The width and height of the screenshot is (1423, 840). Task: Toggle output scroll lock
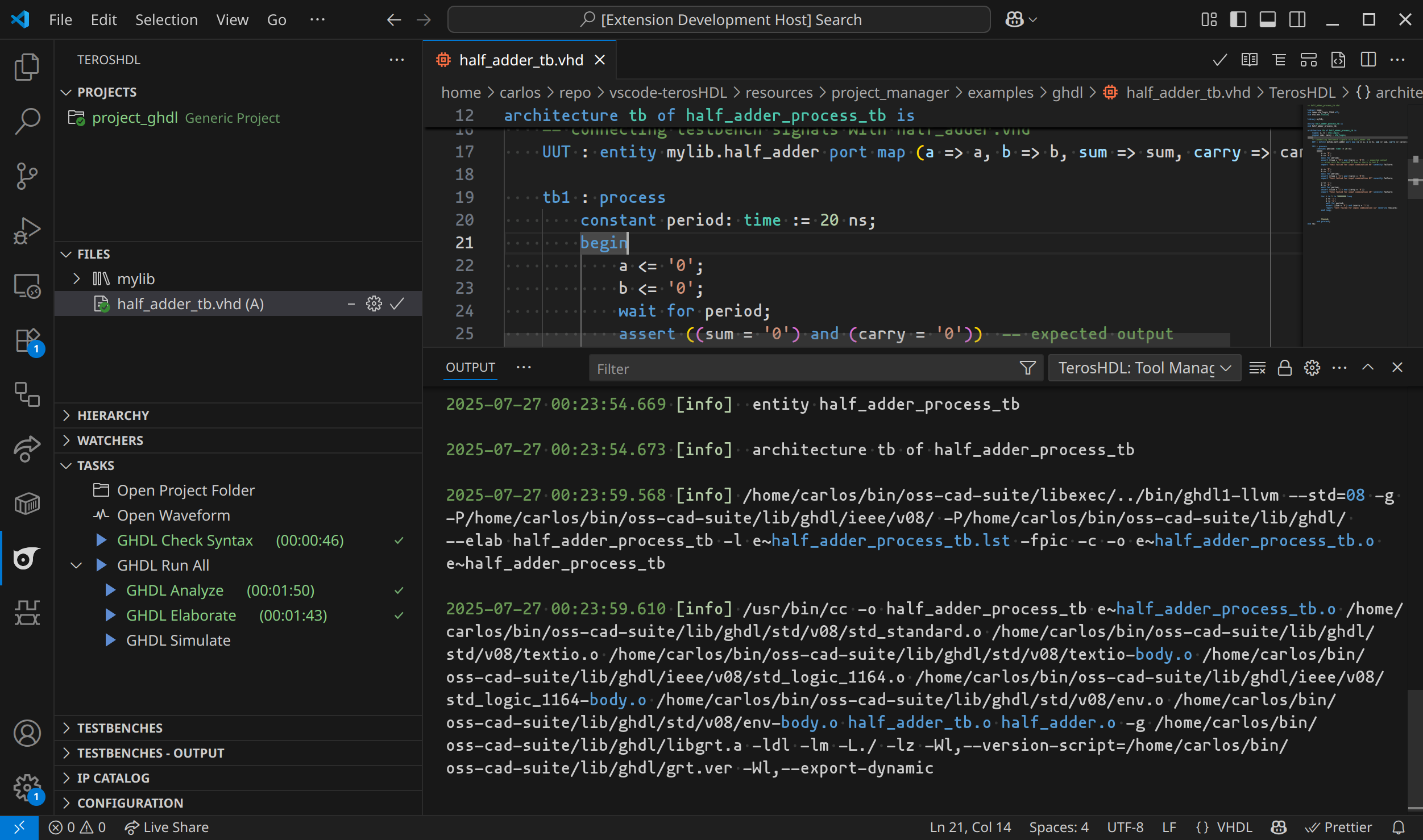1284,368
